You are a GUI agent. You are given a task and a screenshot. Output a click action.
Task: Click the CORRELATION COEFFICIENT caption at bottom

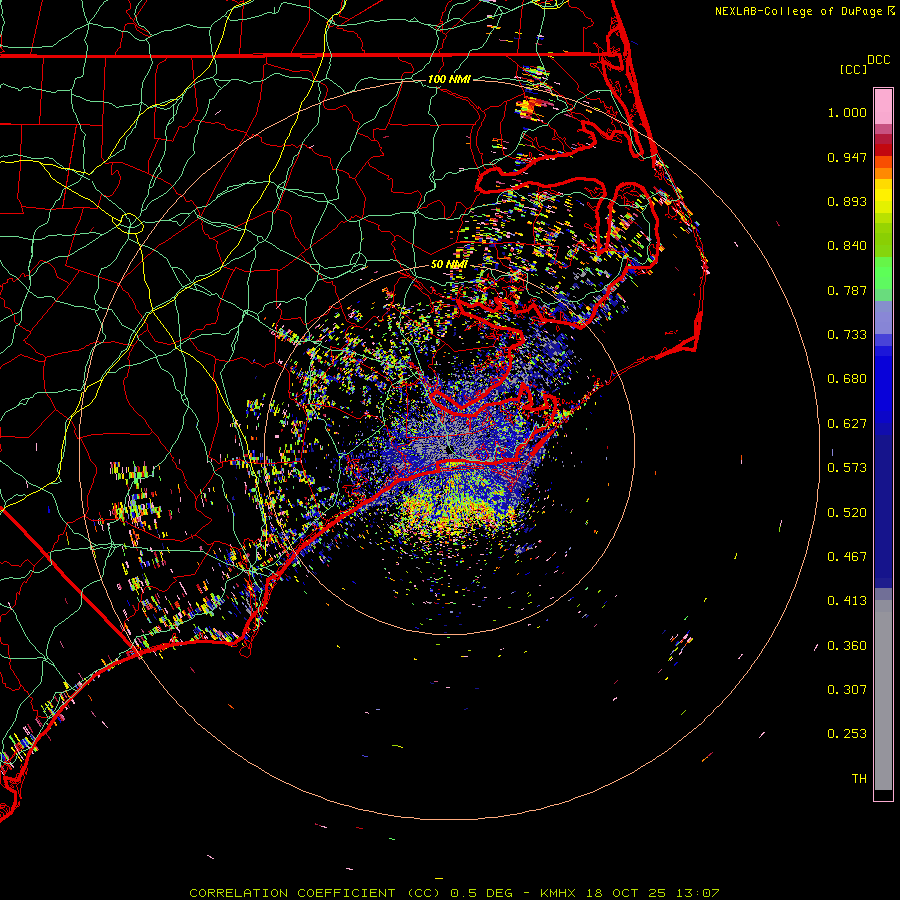tap(454, 893)
